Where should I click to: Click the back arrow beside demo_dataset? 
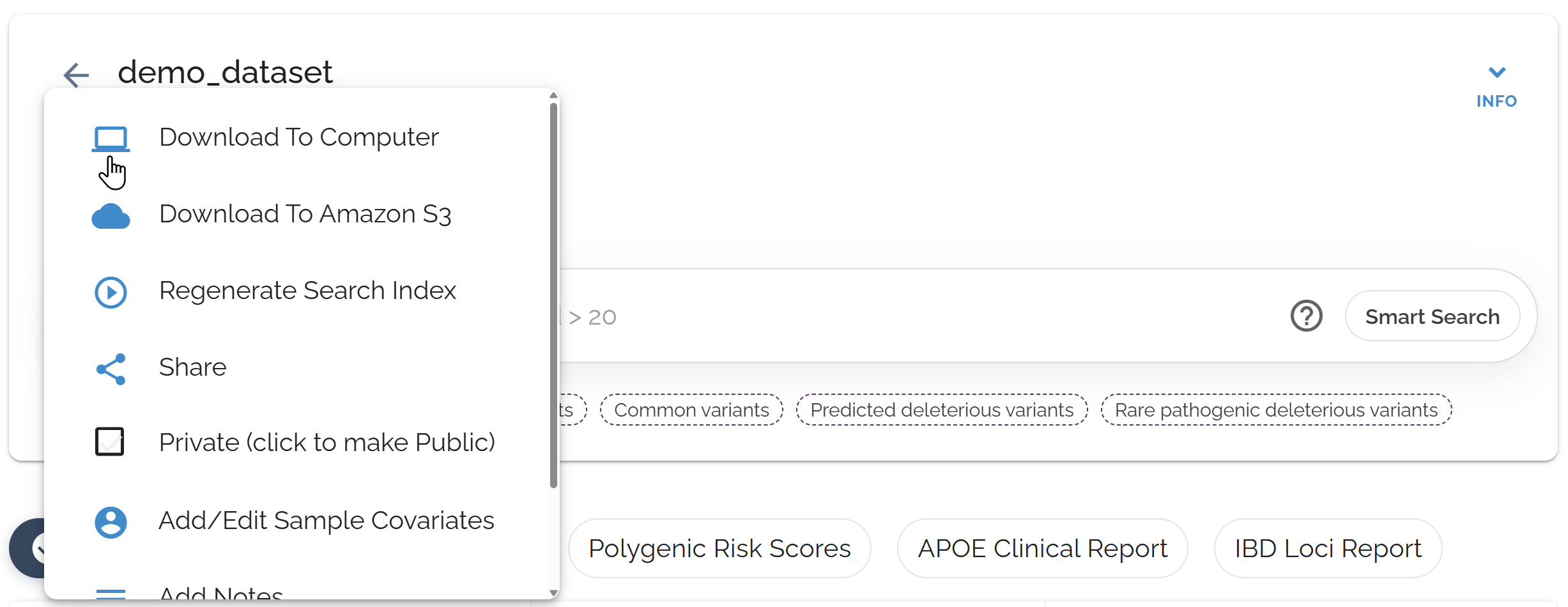point(76,75)
